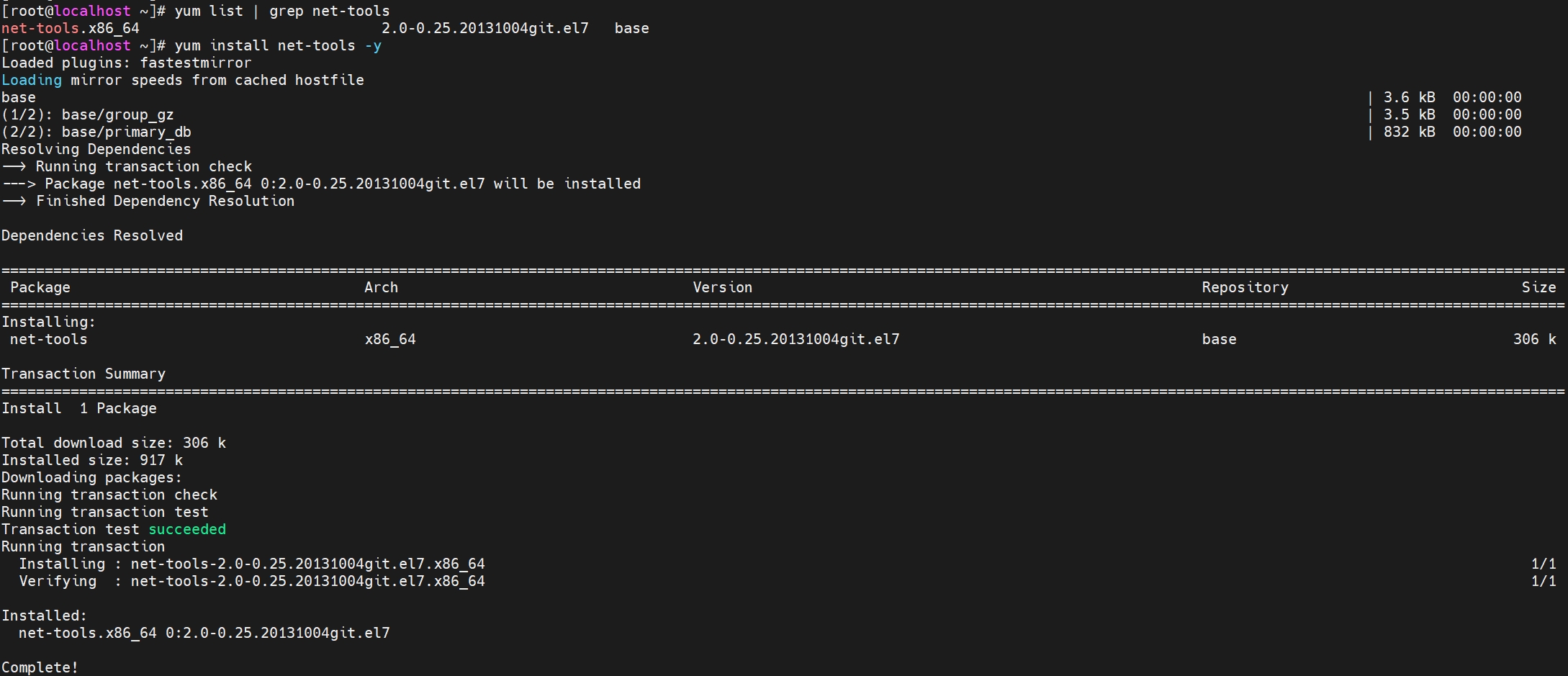1568x676 pixels.
Task: Click the 'Loaded plugins: fastestmirror' line
Action: pyautogui.click(x=127, y=63)
